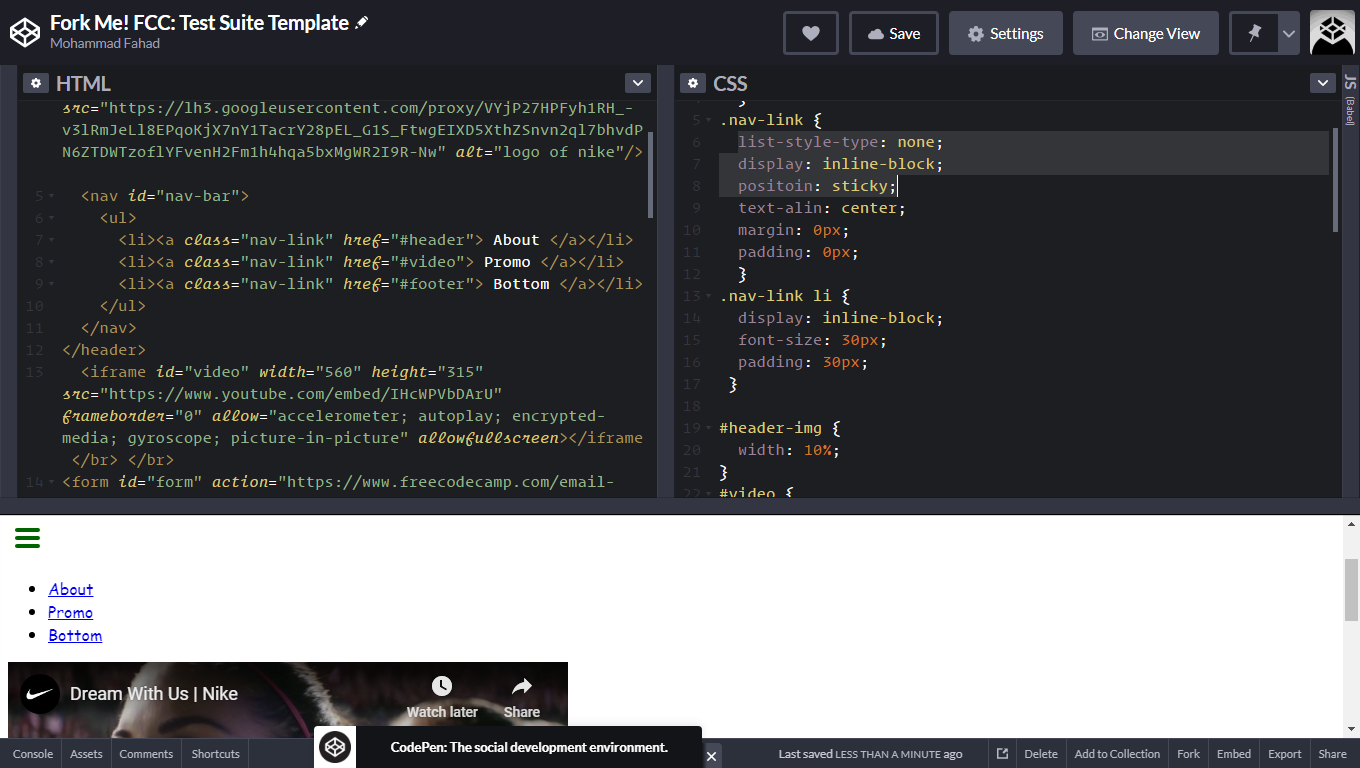Switch to the Assets tab
The image size is (1360, 768).
coord(86,754)
